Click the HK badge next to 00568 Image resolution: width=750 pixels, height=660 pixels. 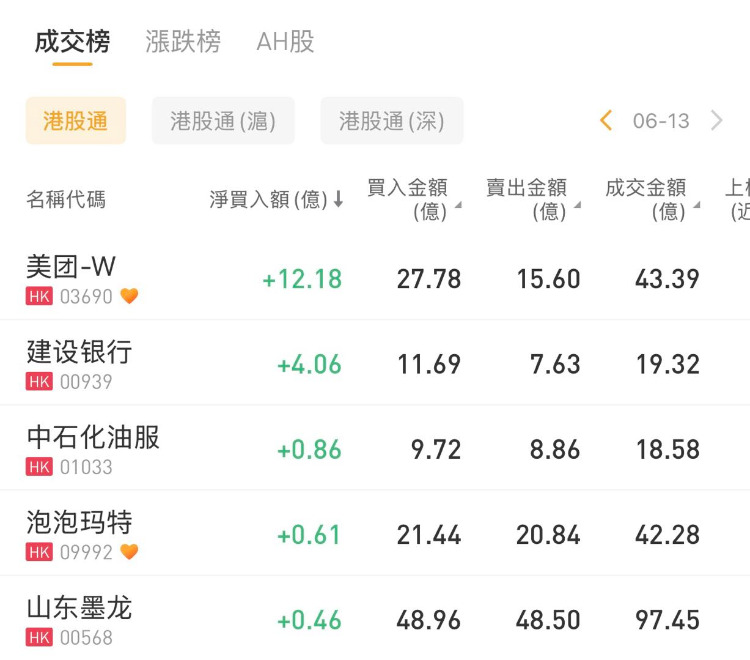[x=39, y=638]
